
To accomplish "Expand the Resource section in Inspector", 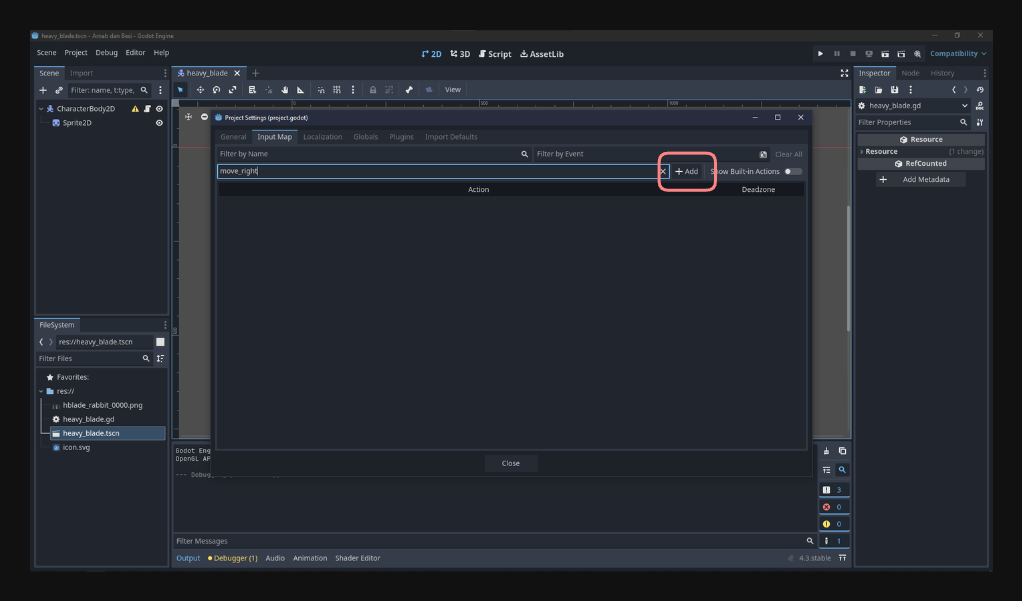I will click(921, 151).
